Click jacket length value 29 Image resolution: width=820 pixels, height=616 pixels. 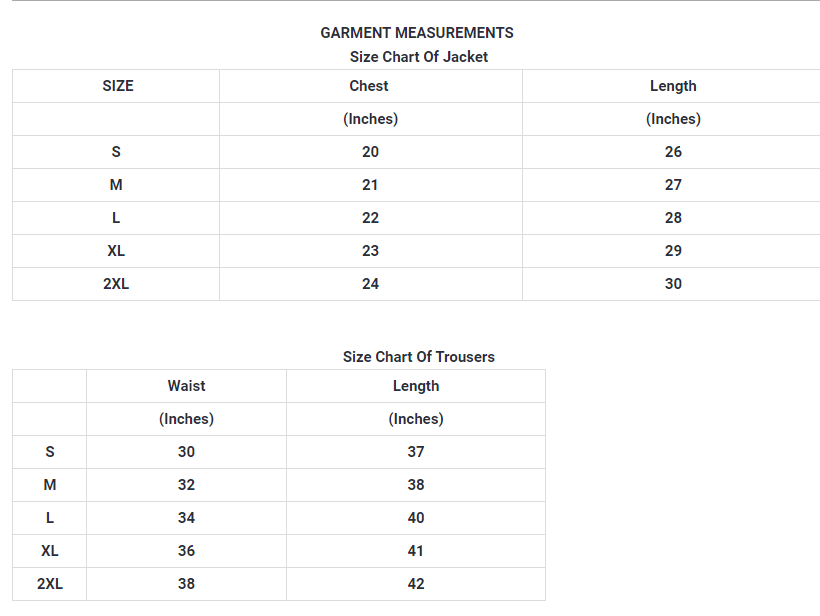[673, 251]
